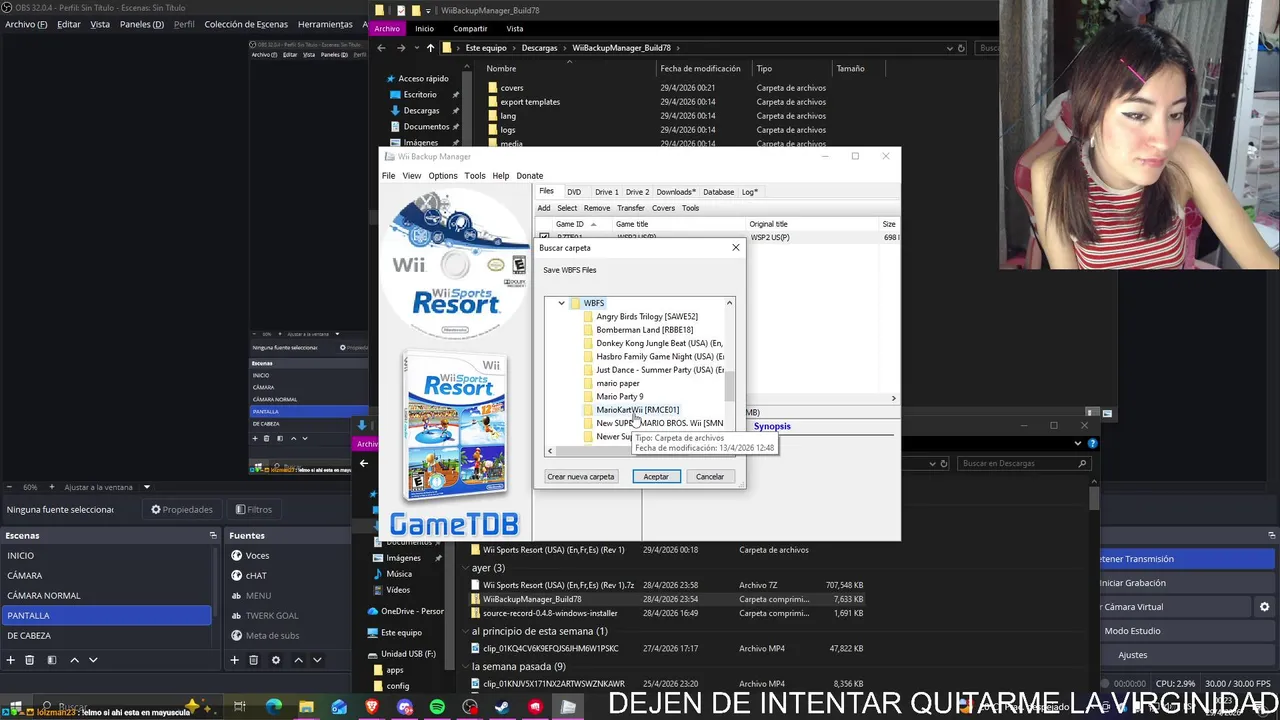
Task: Delete selected scene using trash icon
Action: 30,660
